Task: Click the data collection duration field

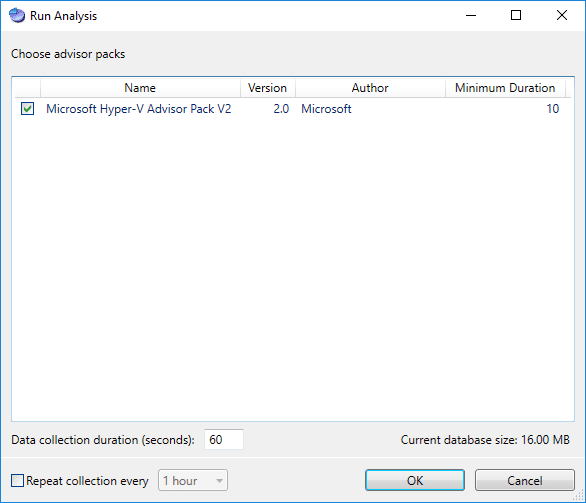Action: pyautogui.click(x=224, y=440)
